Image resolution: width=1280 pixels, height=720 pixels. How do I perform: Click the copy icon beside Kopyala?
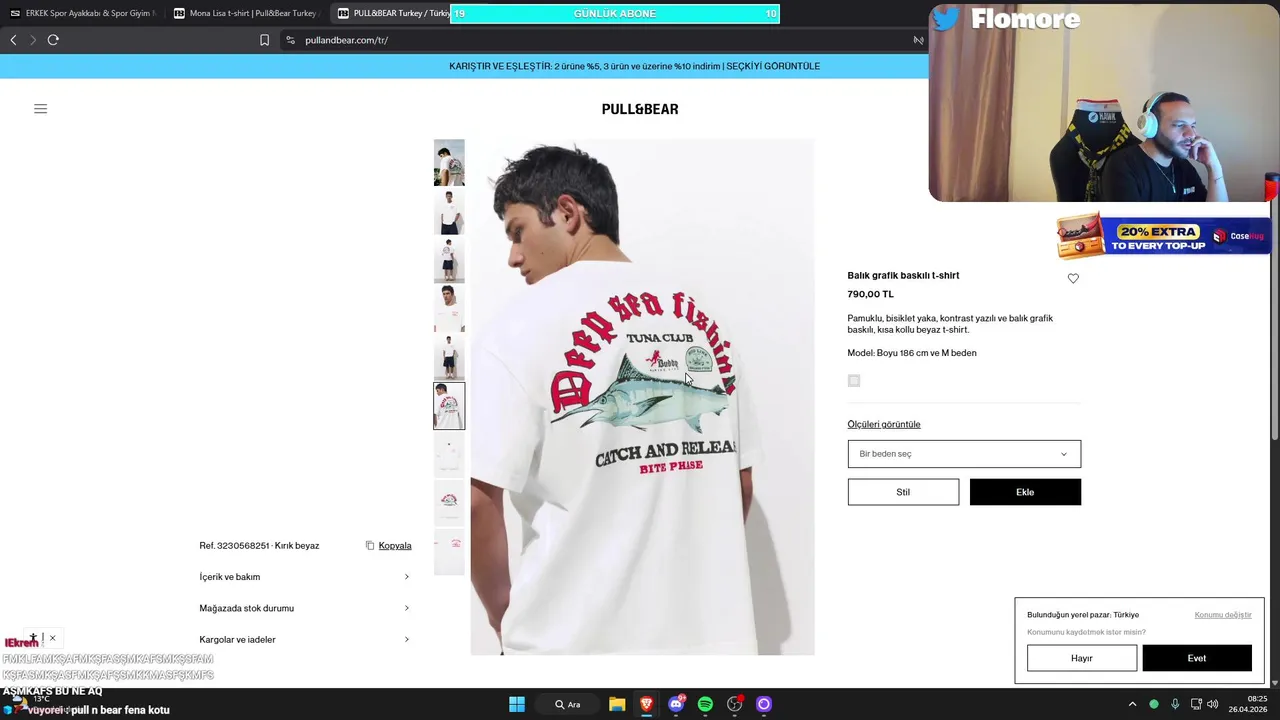[x=370, y=546]
